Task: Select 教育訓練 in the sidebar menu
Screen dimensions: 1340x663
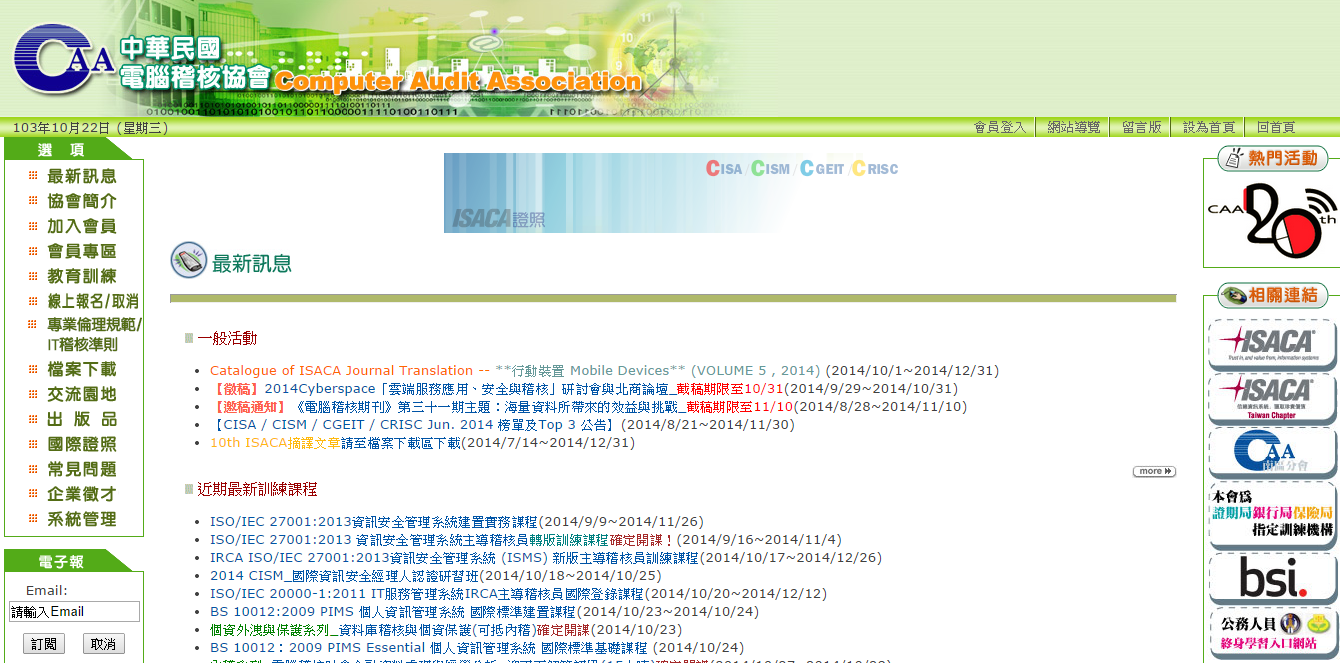Action: 81,276
